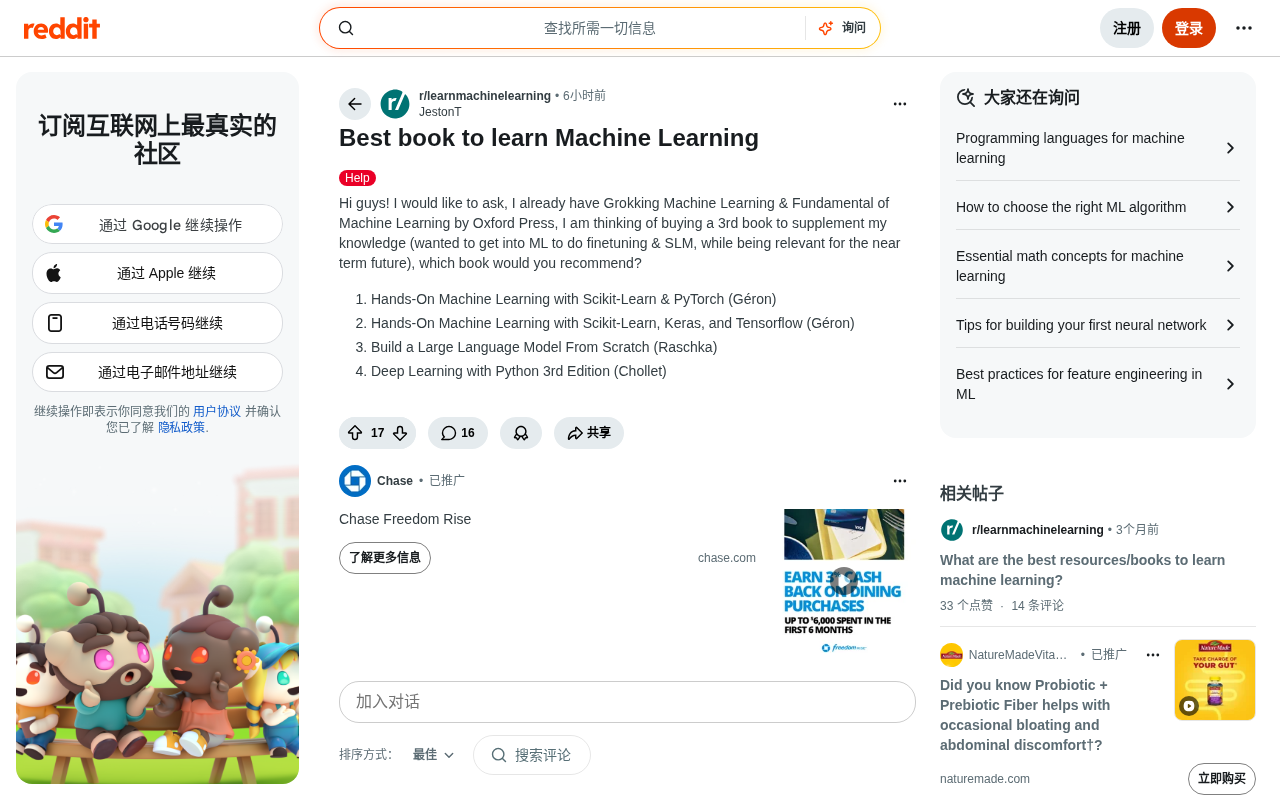
Task: Open the 隐私政策 privacy policy link
Action: point(182,427)
